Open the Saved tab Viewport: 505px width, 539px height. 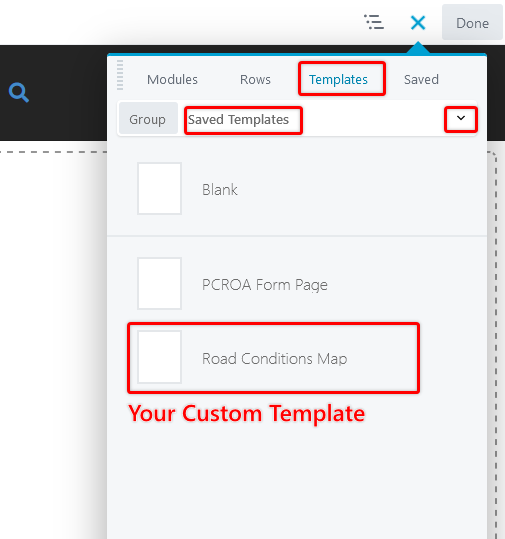421,79
